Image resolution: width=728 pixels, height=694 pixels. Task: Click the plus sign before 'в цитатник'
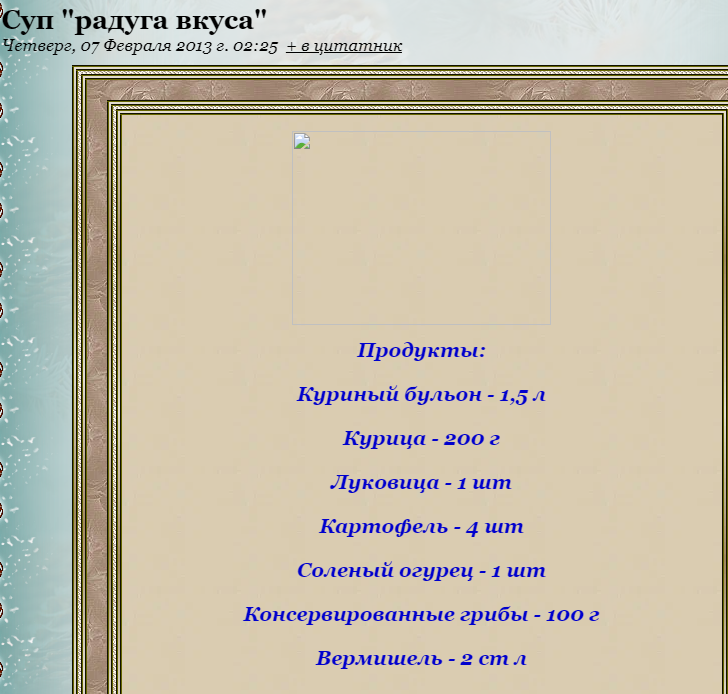(x=291, y=46)
